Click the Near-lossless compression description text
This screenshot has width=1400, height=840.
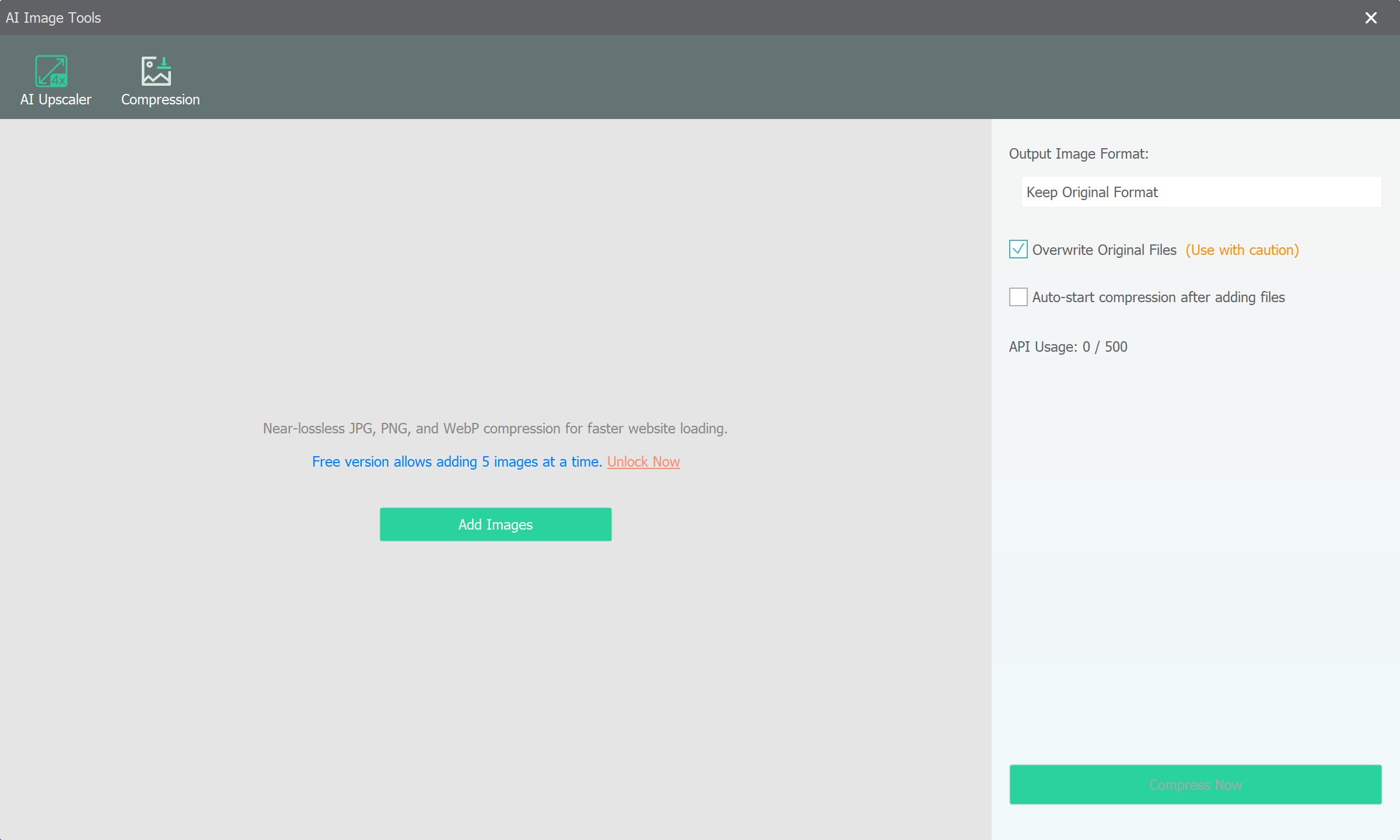495,428
